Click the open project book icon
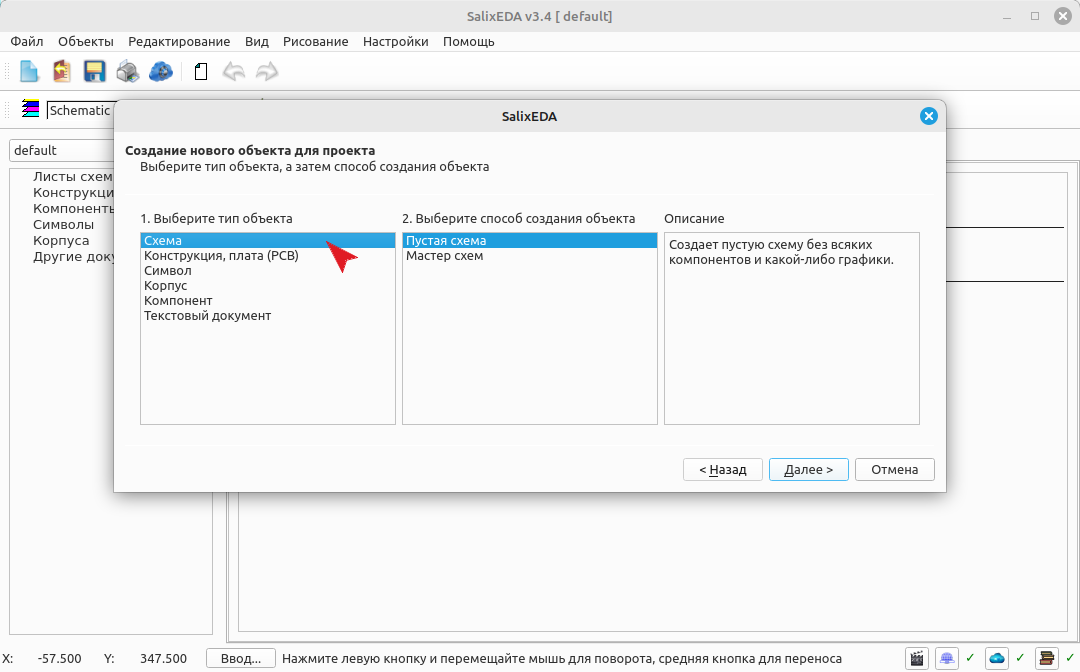The width and height of the screenshot is (1080, 672). (x=62, y=72)
